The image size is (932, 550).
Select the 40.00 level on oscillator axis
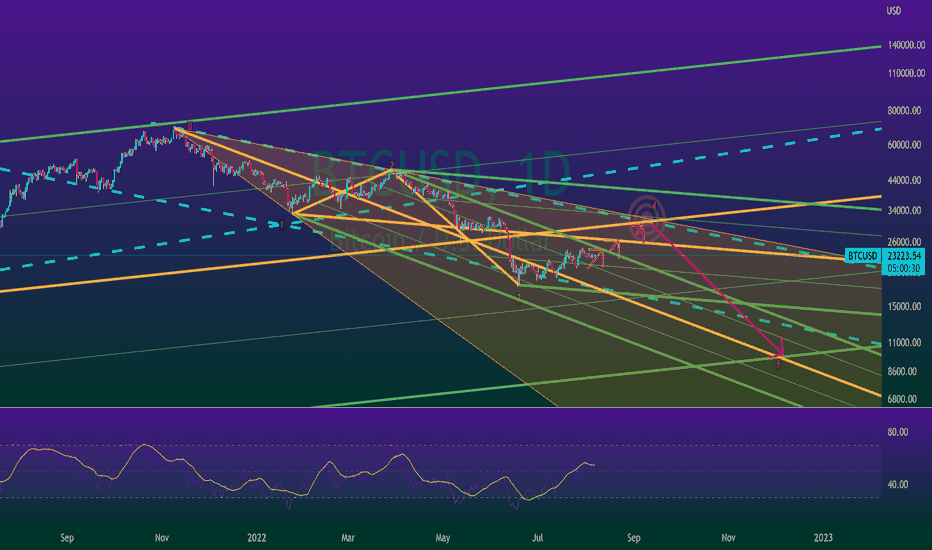pyautogui.click(x=898, y=485)
